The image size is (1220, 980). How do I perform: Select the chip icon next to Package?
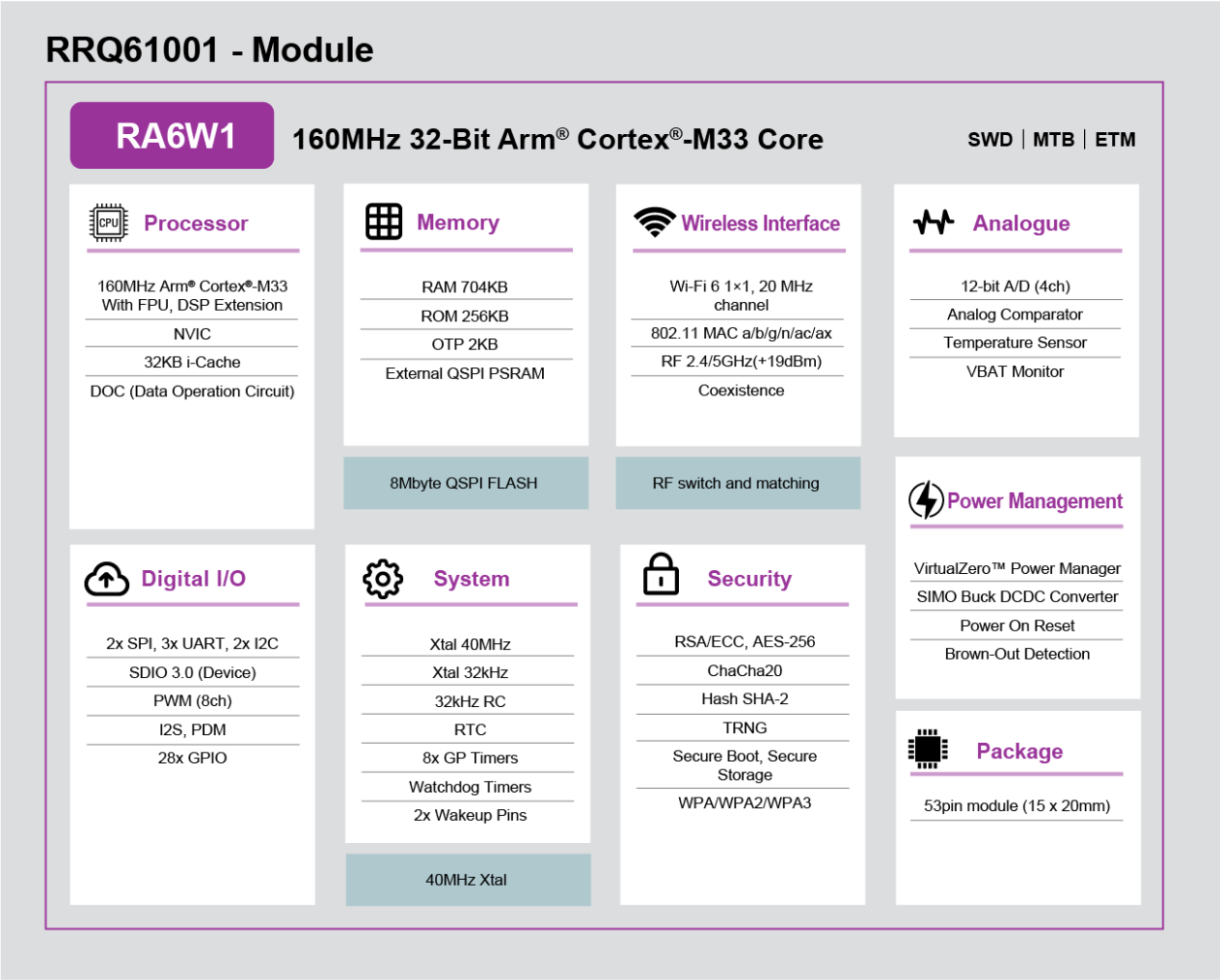[x=927, y=749]
